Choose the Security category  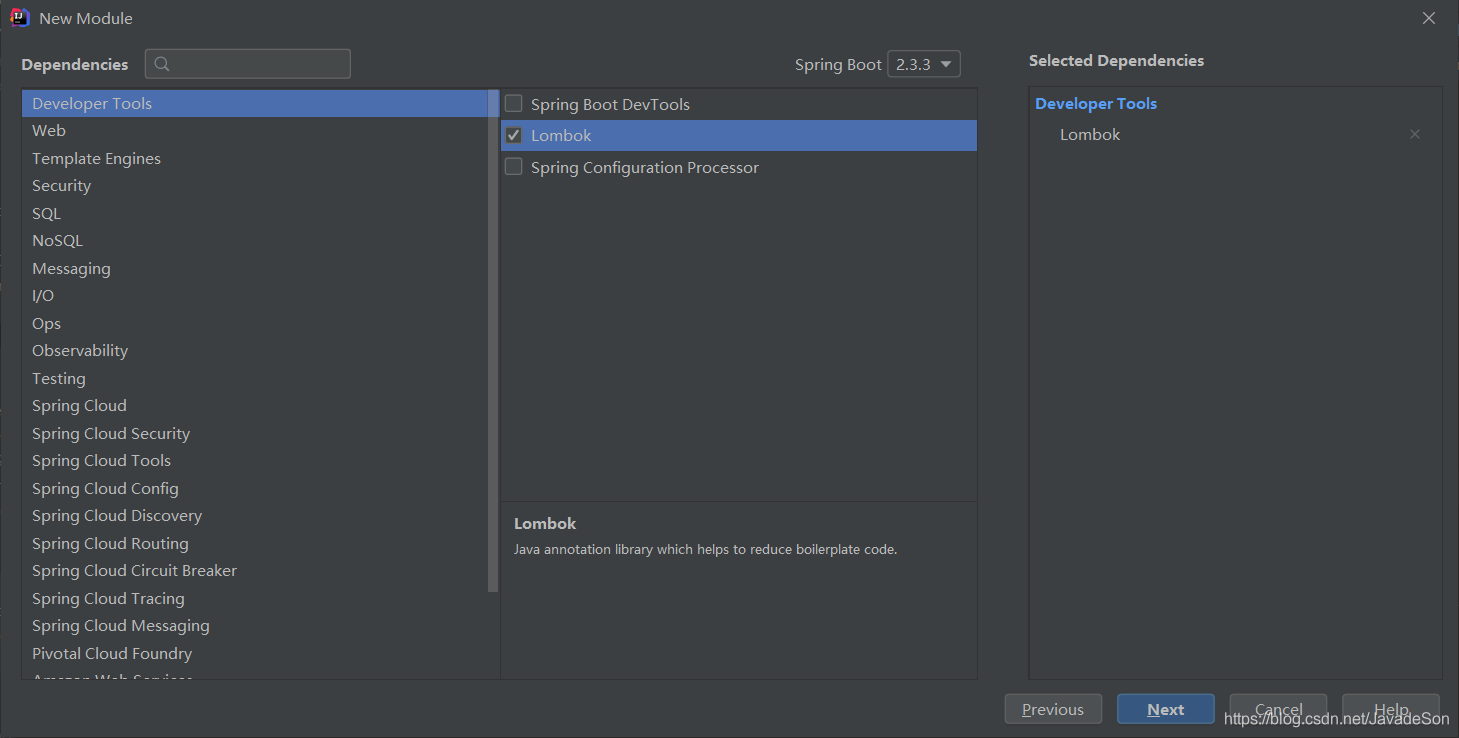[x=255, y=186]
